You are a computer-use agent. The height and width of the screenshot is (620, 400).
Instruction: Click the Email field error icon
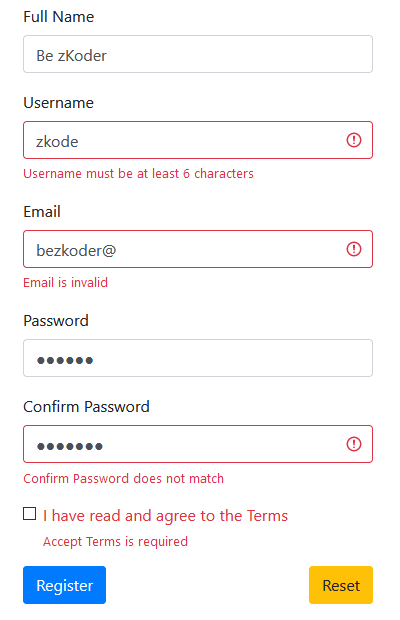click(354, 249)
